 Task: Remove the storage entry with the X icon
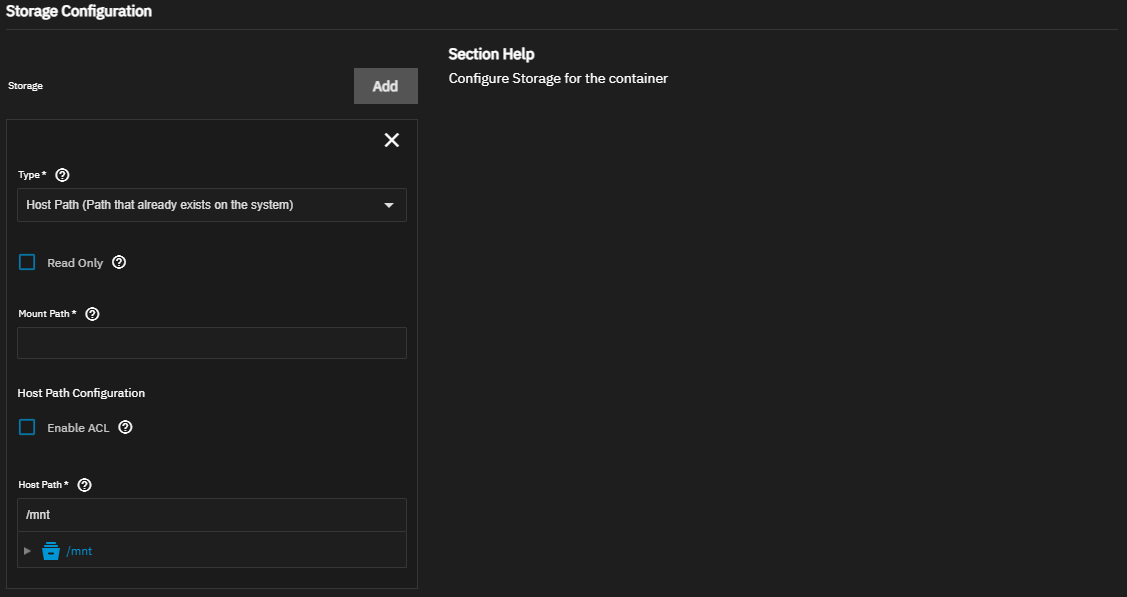(x=392, y=140)
